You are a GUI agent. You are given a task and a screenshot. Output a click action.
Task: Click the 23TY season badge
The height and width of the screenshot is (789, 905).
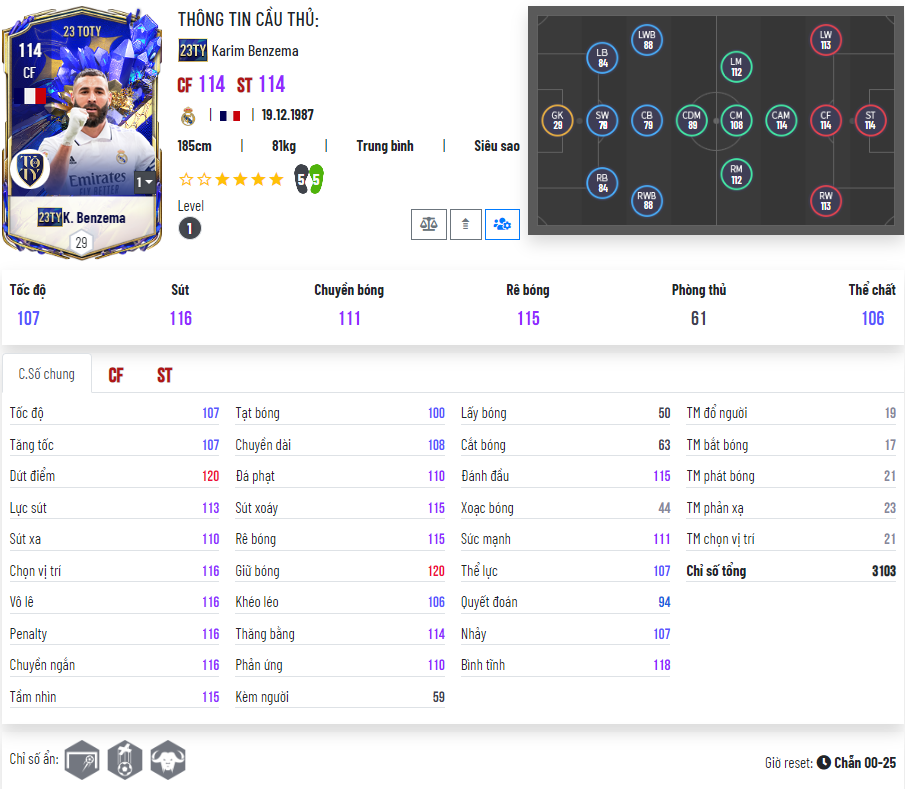click(x=193, y=51)
